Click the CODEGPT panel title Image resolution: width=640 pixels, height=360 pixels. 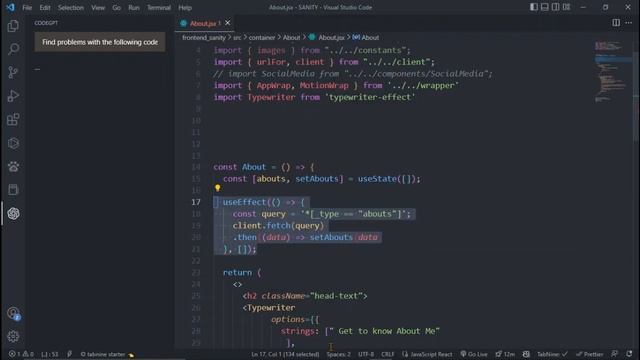click(46, 23)
